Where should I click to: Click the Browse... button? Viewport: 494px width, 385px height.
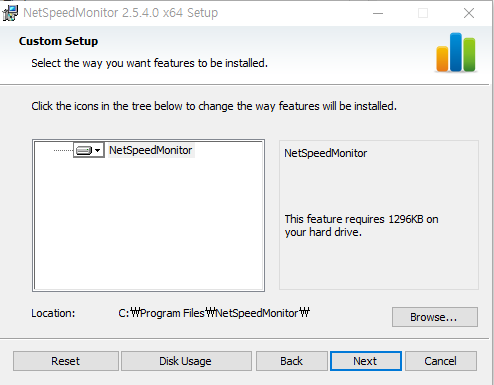(x=435, y=317)
